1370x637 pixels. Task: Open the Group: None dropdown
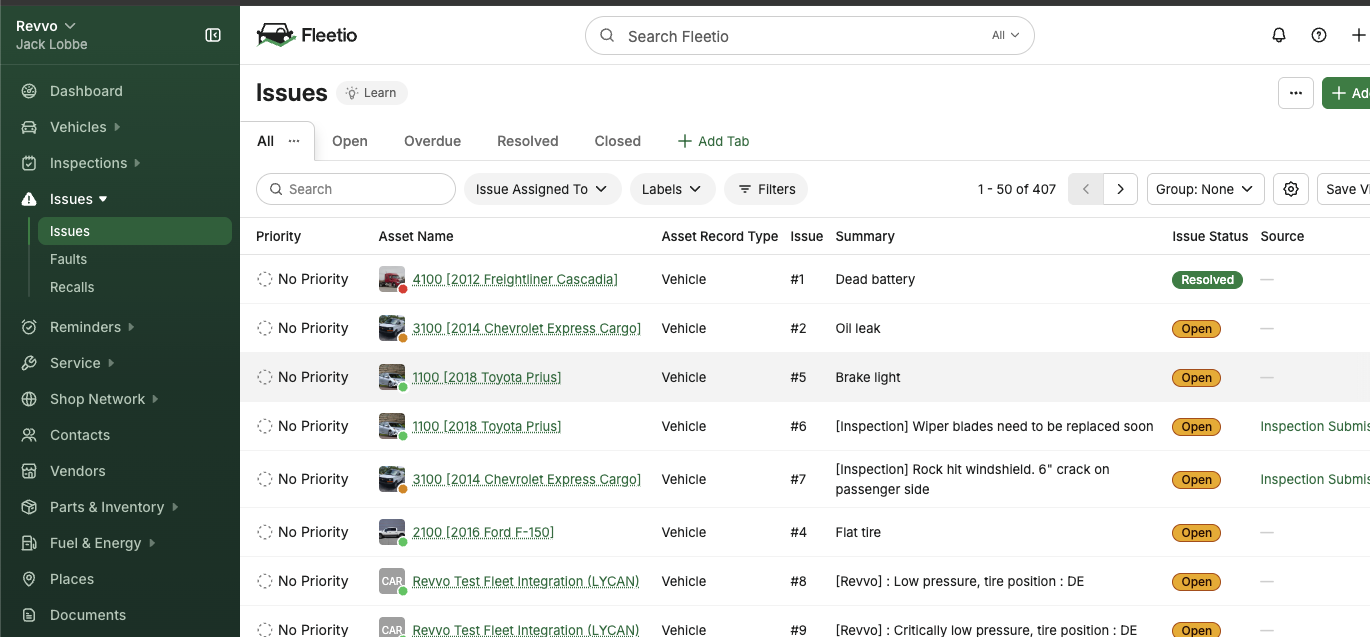[1205, 189]
